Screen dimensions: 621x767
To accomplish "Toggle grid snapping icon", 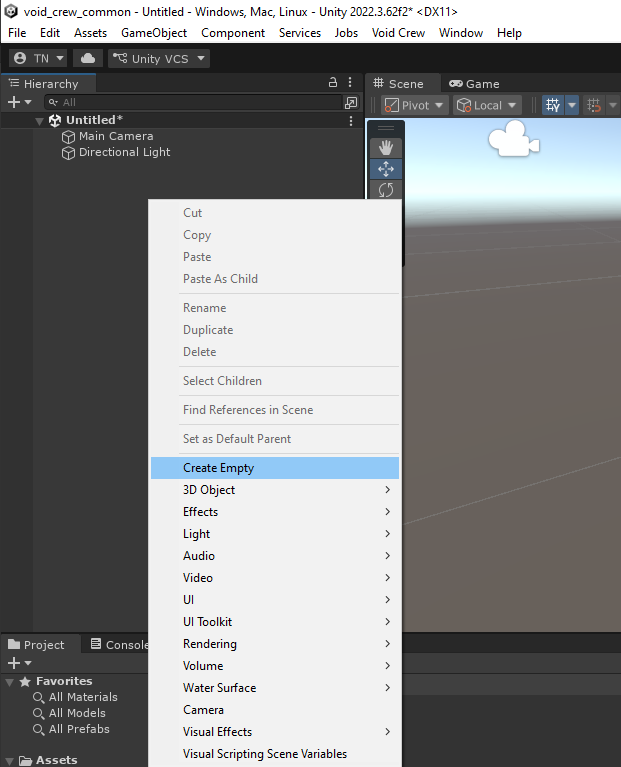I will (553, 105).
